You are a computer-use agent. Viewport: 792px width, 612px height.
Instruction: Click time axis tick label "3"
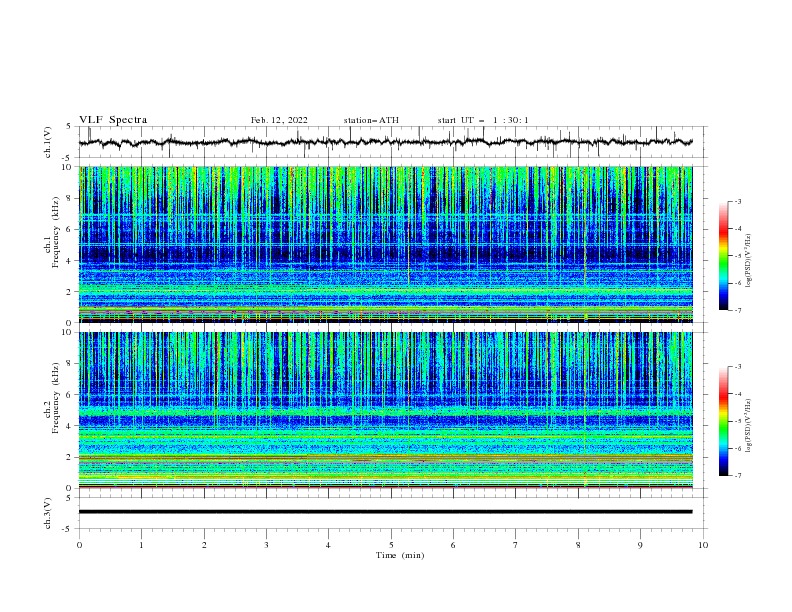[x=266, y=545]
